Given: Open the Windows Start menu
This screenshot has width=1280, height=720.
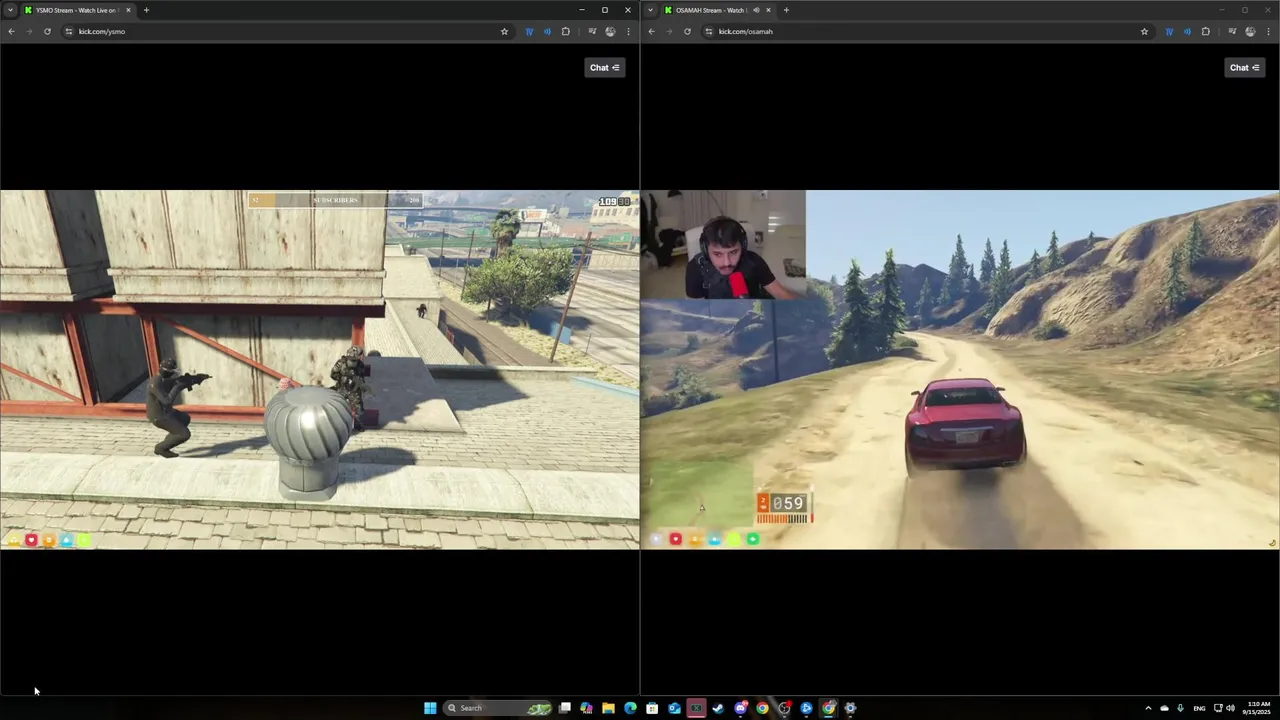Looking at the screenshot, I should tap(430, 708).
